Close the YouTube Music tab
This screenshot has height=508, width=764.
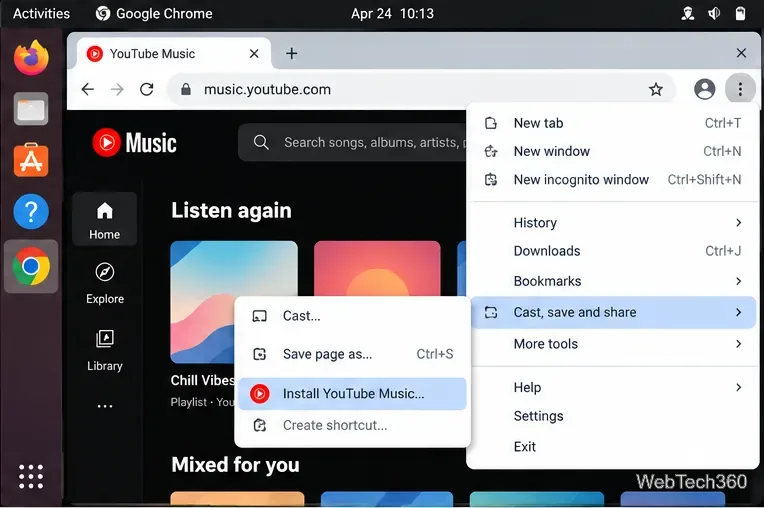pos(254,54)
